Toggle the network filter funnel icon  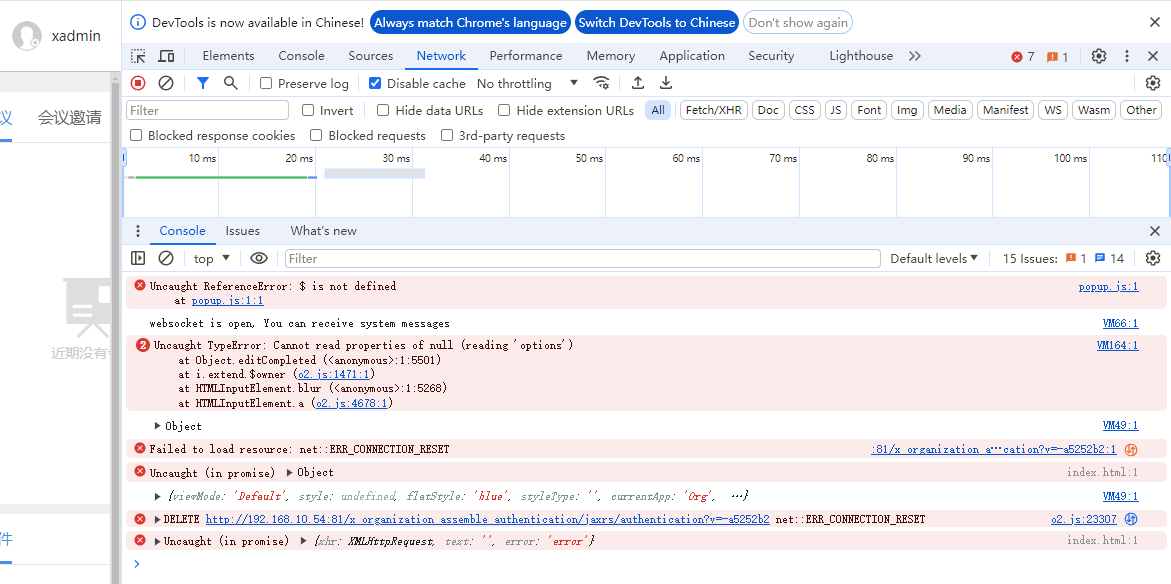pos(203,83)
